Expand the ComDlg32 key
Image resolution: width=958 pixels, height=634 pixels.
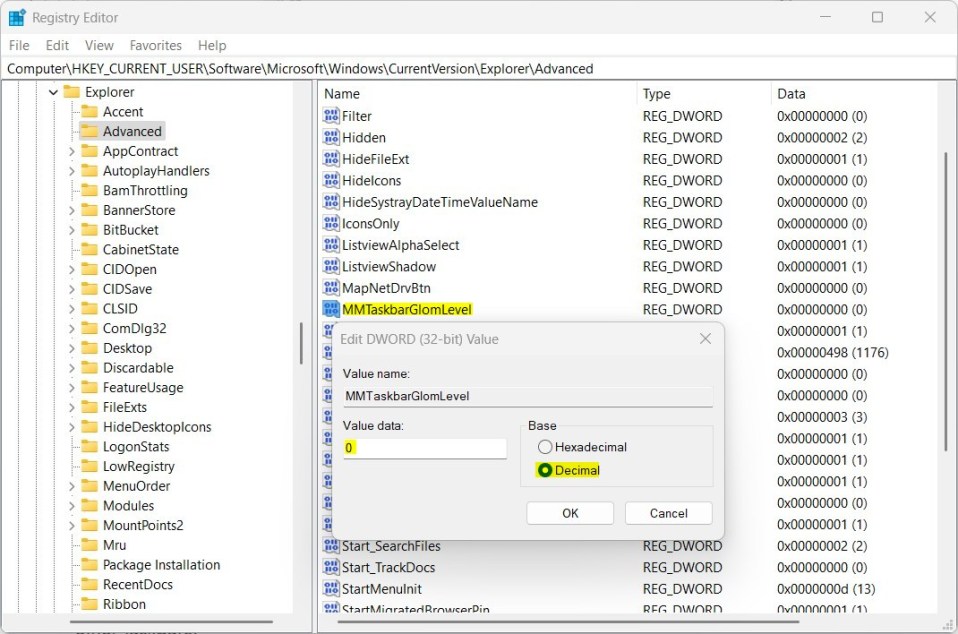pyautogui.click(x=71, y=329)
